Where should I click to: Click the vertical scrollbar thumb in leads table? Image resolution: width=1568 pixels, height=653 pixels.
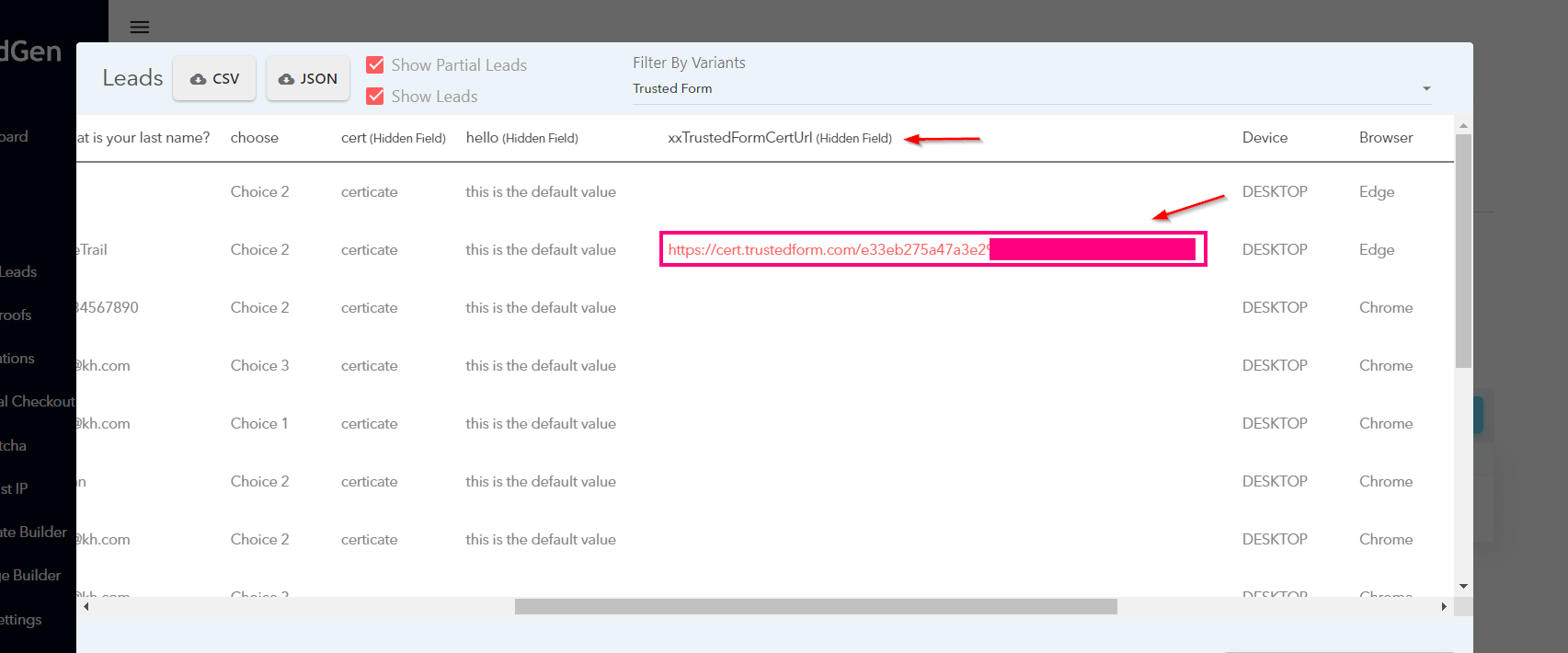tap(1463, 251)
